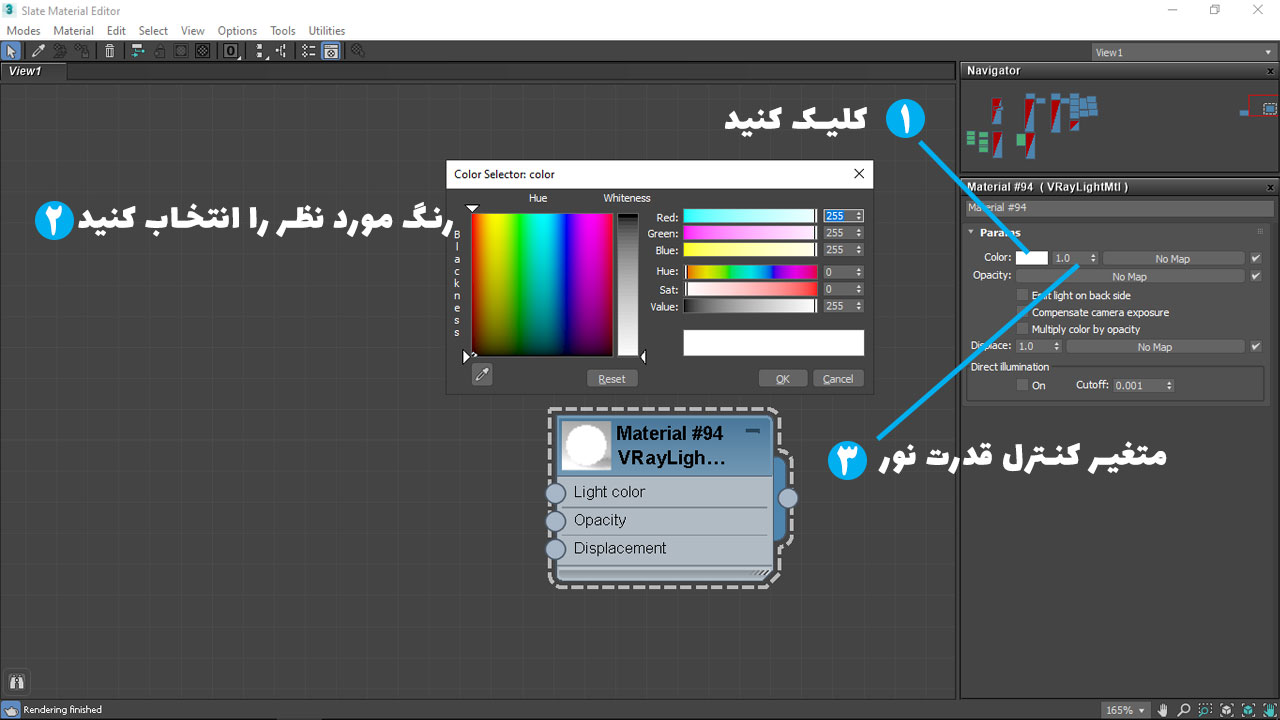Click Lay Out All vertical icon
The image size is (1280, 720).
pos(260,51)
